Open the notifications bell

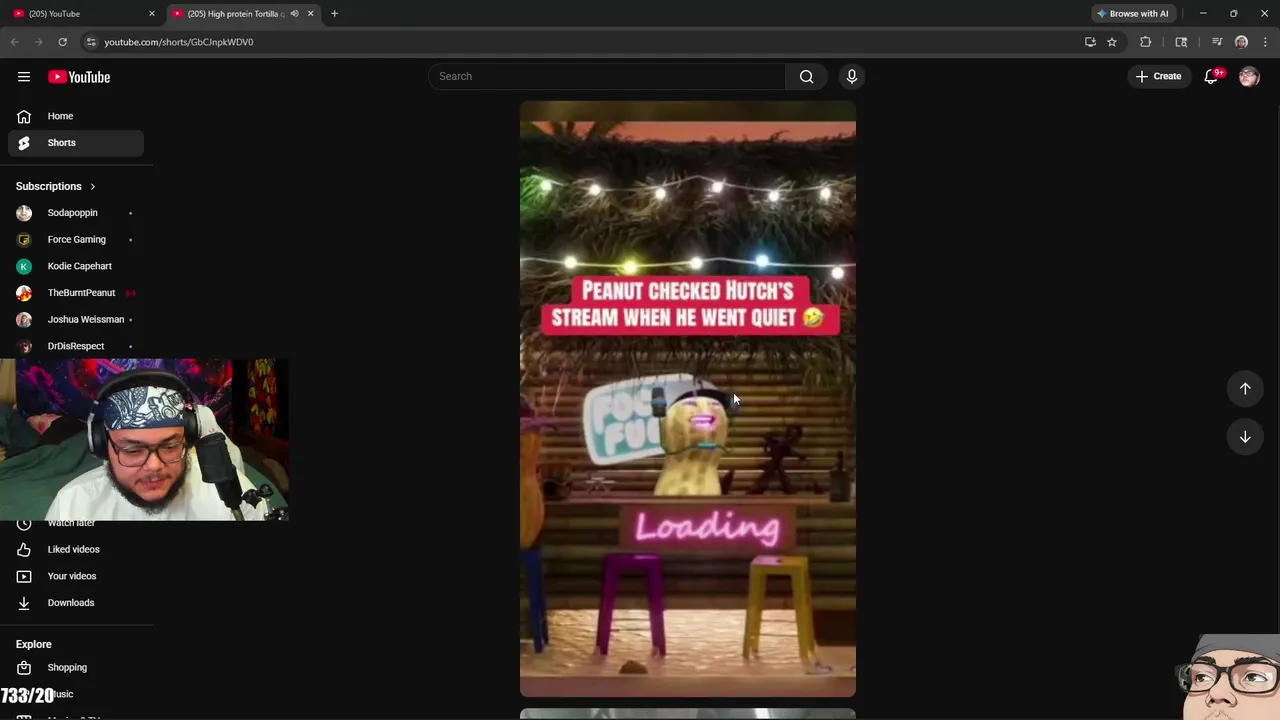click(1211, 77)
